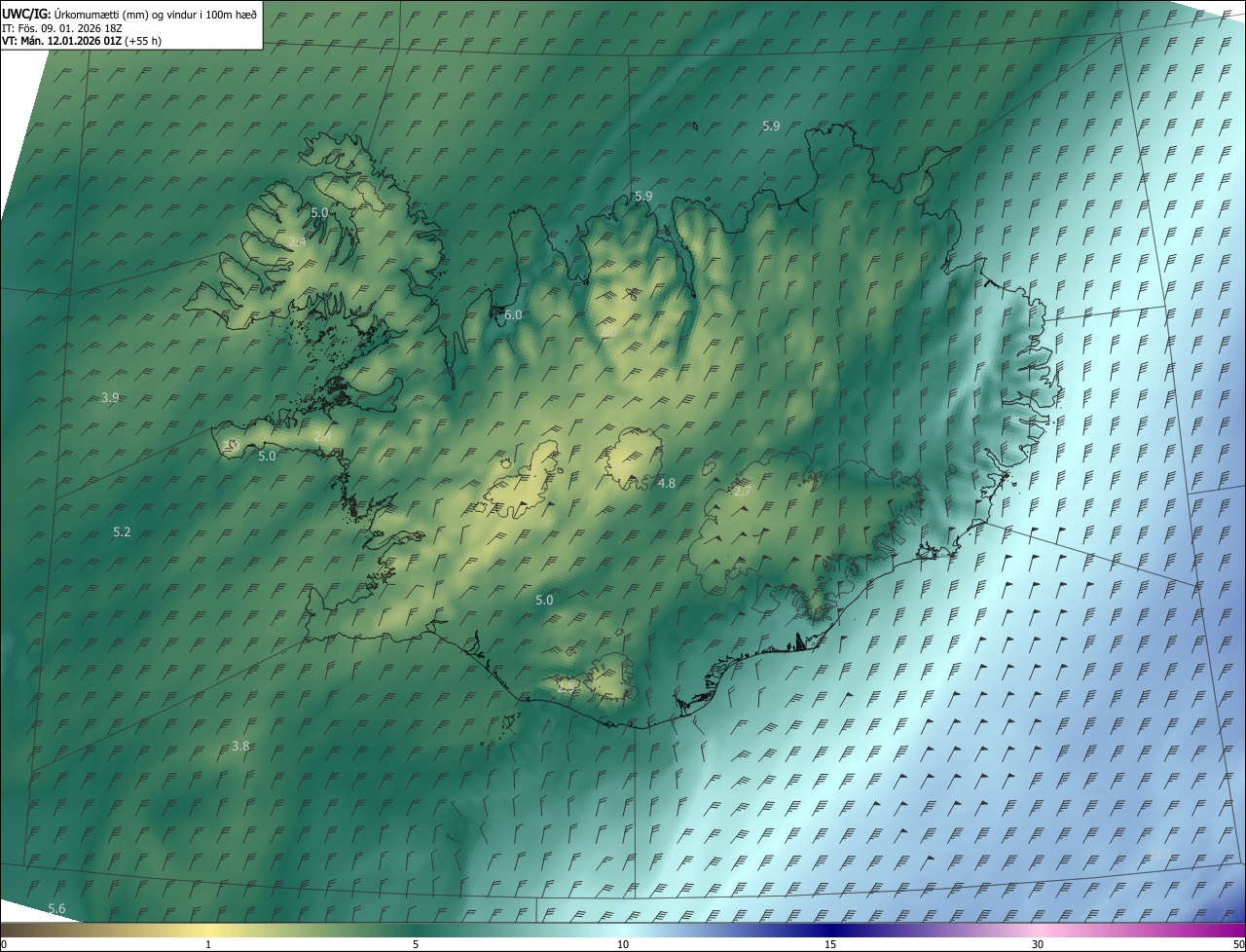This screenshot has height=952, width=1246.
Task: Click the 5 tick label on the color scale
Action: click(416, 944)
